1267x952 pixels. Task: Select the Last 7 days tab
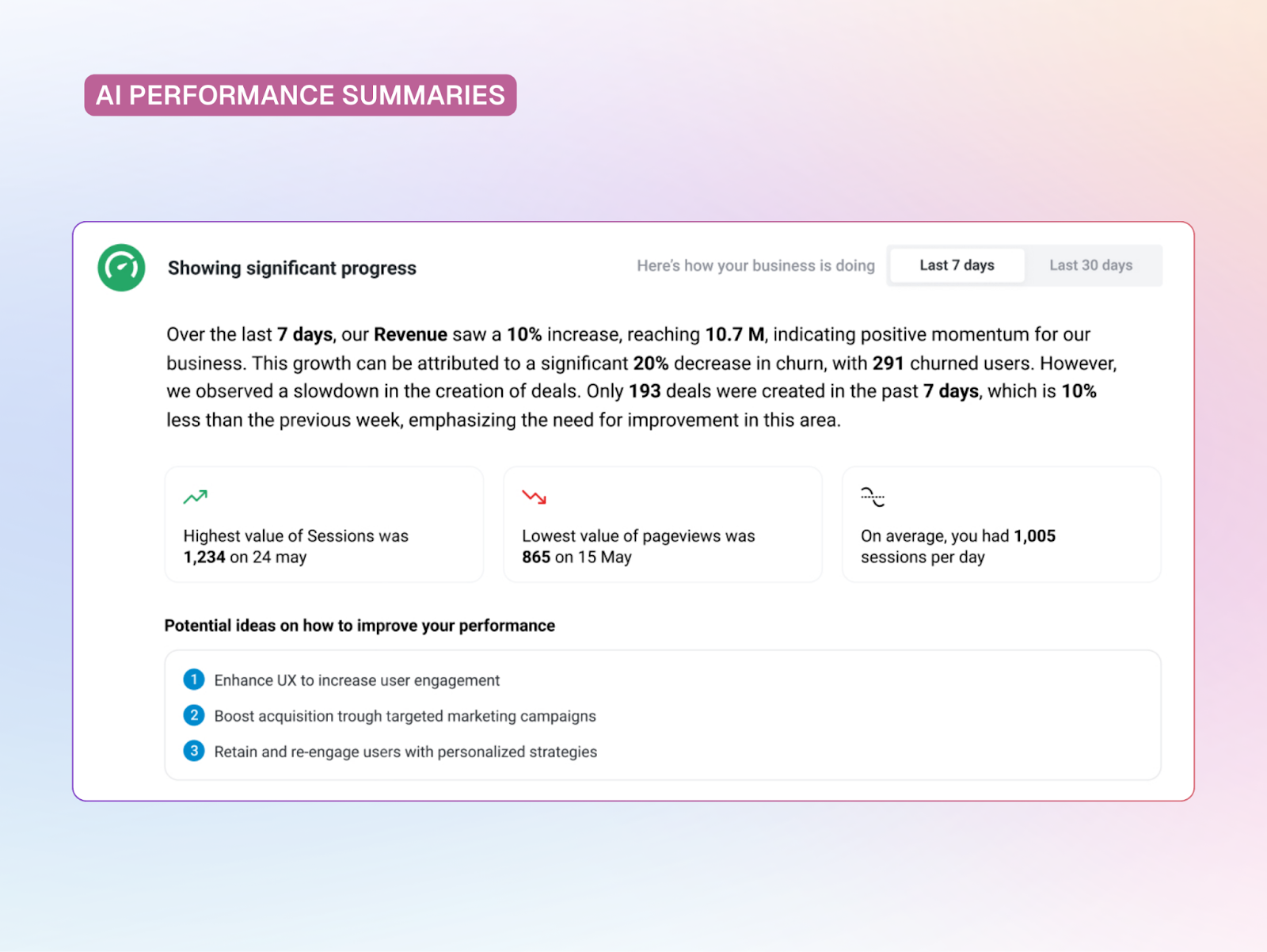click(957, 265)
